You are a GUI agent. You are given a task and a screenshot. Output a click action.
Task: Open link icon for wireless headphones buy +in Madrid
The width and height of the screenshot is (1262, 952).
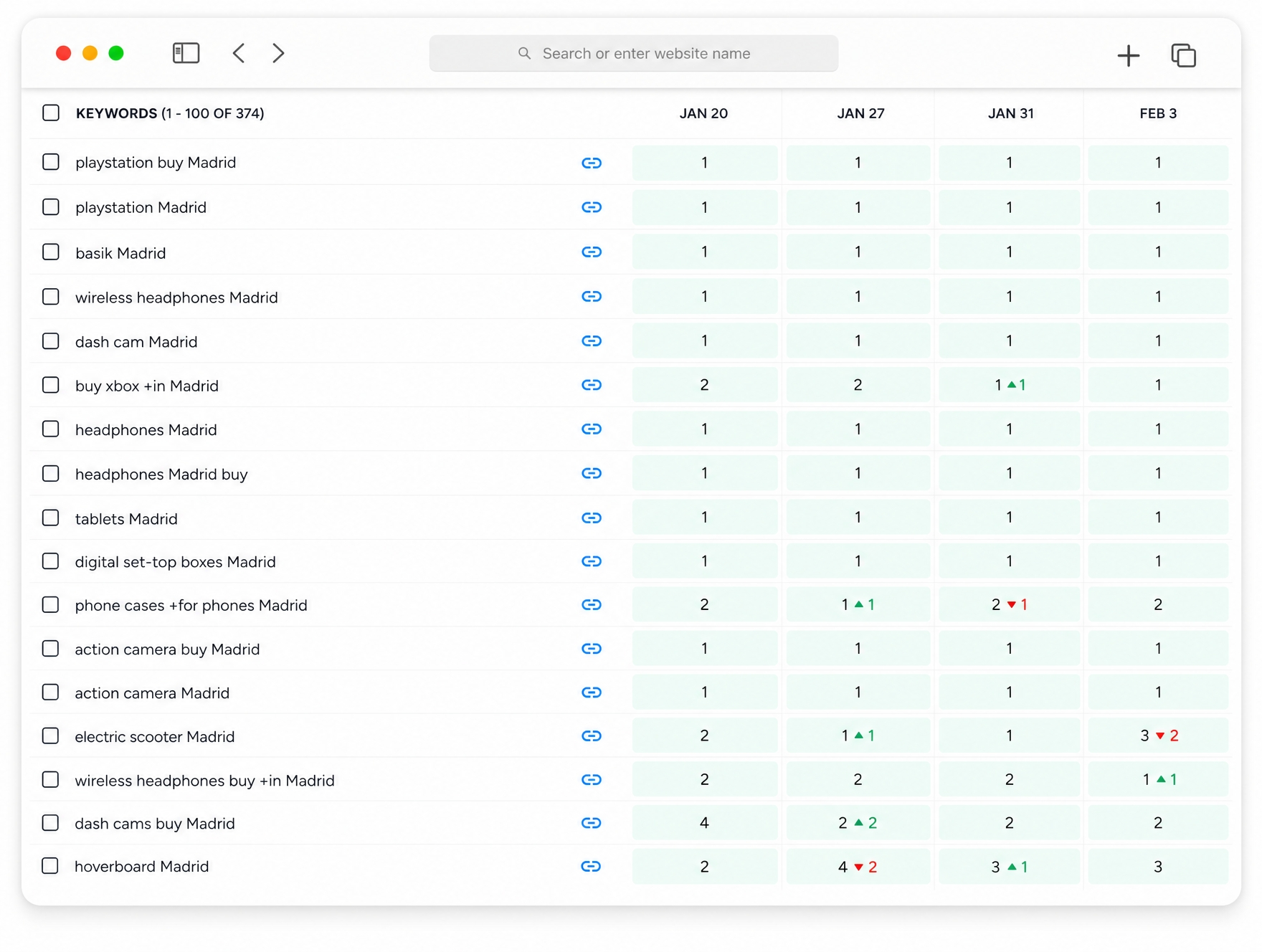pyautogui.click(x=592, y=780)
